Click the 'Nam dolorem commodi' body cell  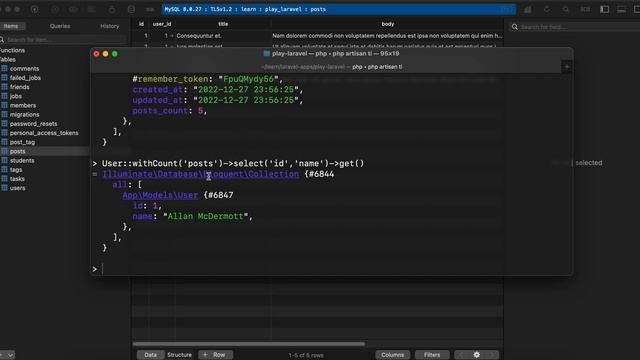[387, 36]
